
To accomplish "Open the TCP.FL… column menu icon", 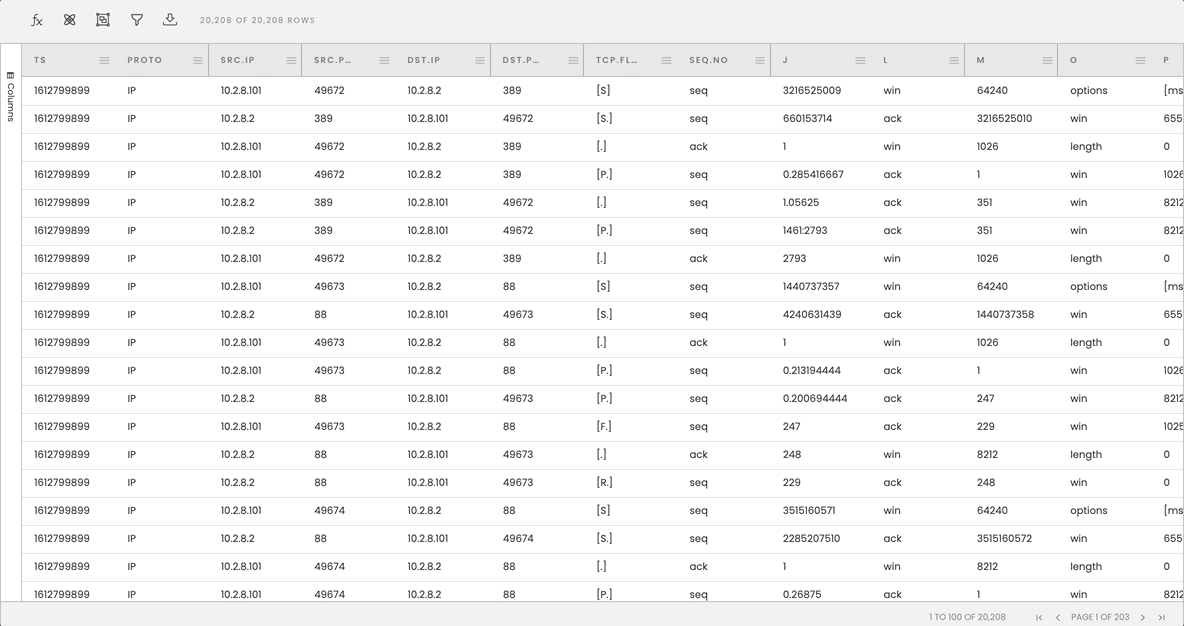I will pyautogui.click(x=666, y=60).
